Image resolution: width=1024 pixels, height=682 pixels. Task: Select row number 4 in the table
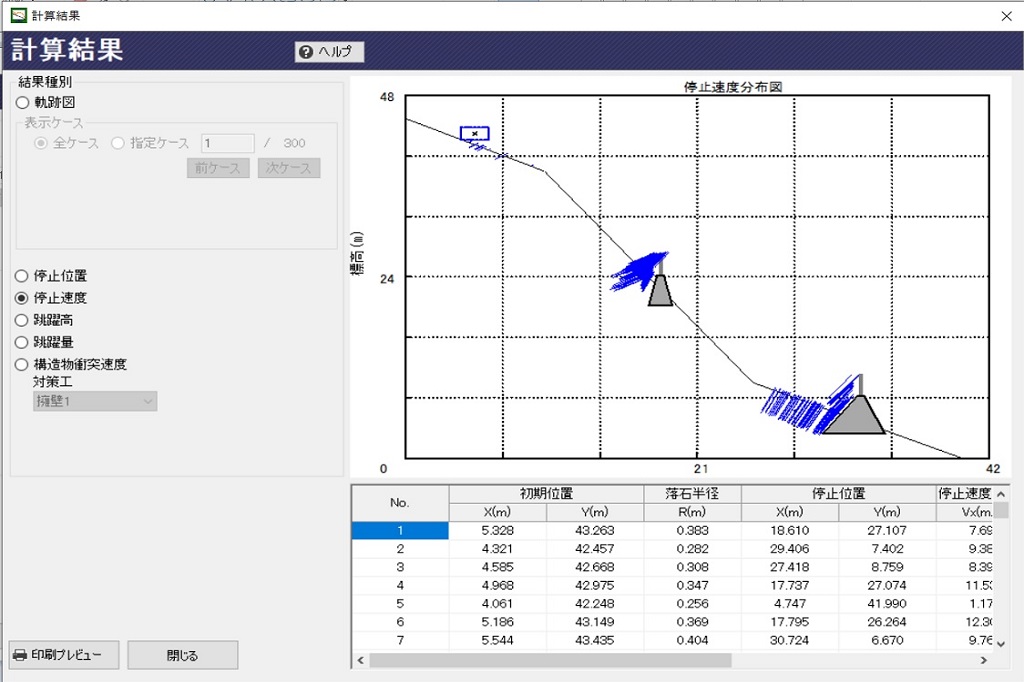click(400, 585)
